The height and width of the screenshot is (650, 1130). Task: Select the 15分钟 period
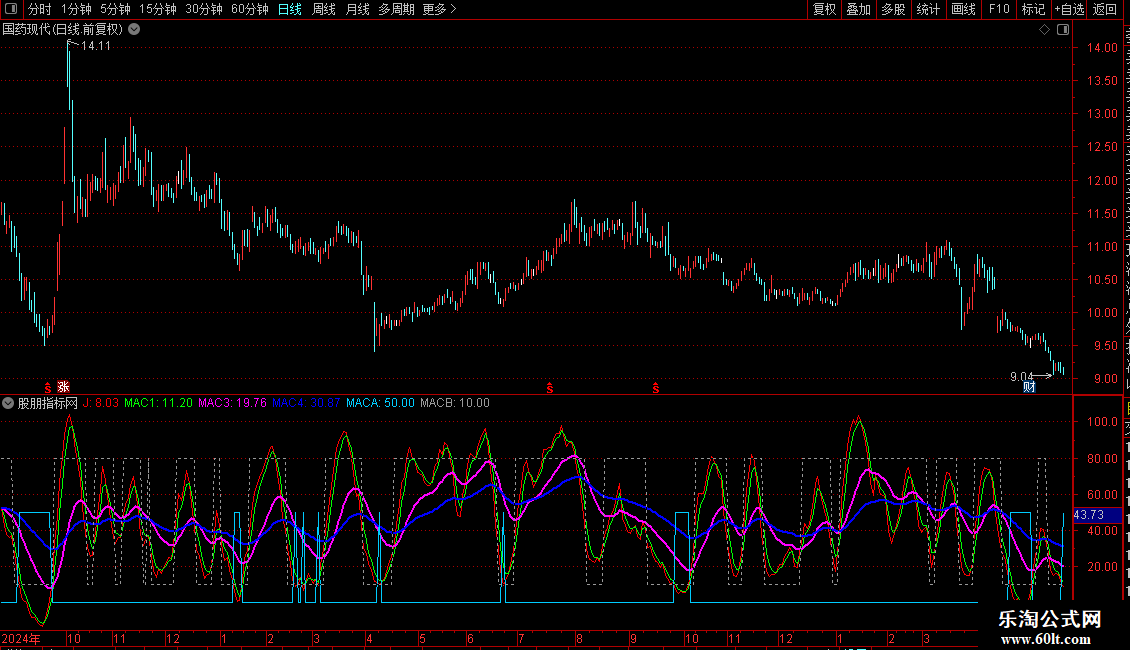tap(157, 9)
